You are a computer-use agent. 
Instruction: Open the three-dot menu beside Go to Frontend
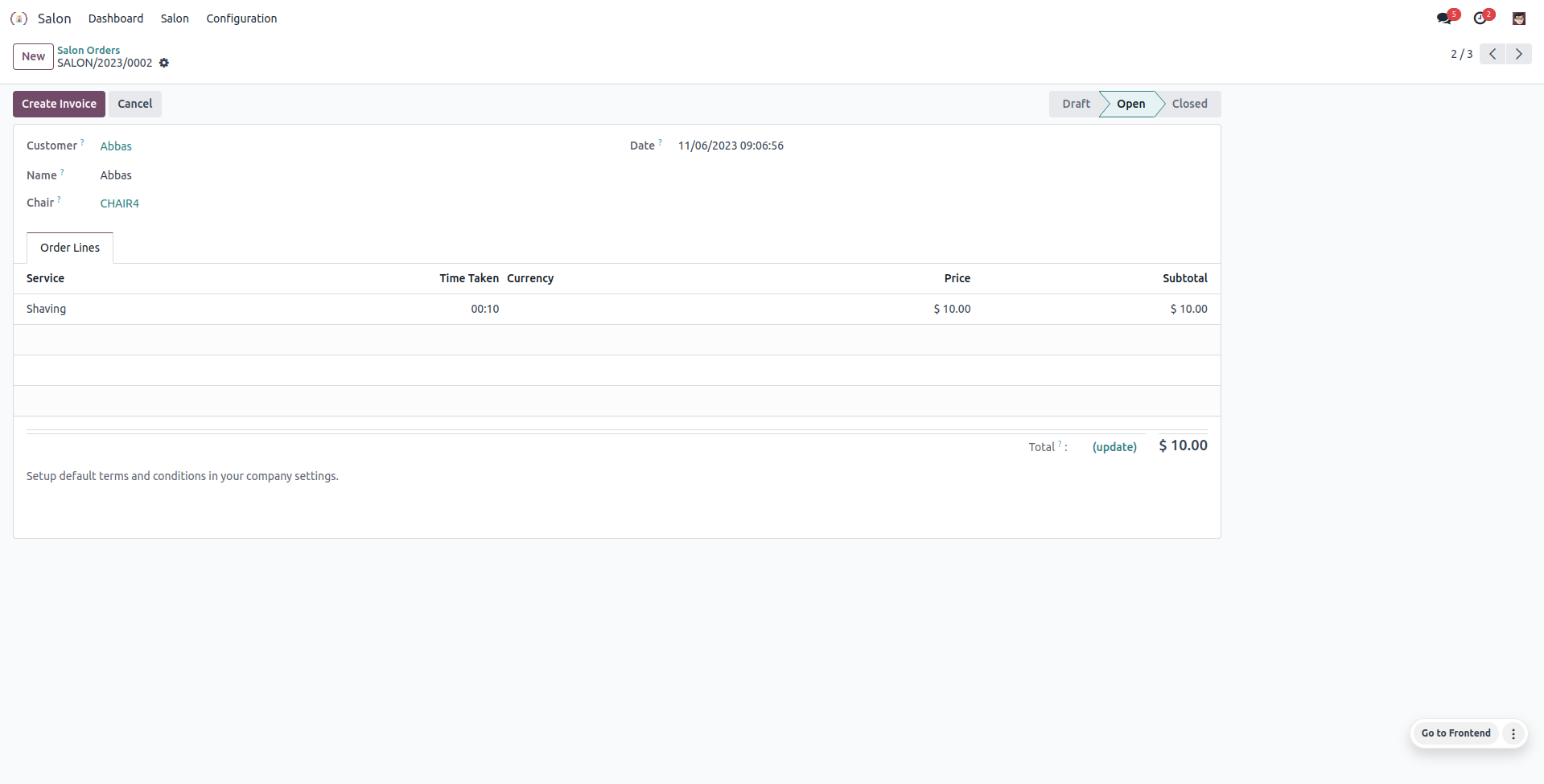pos(1513,733)
